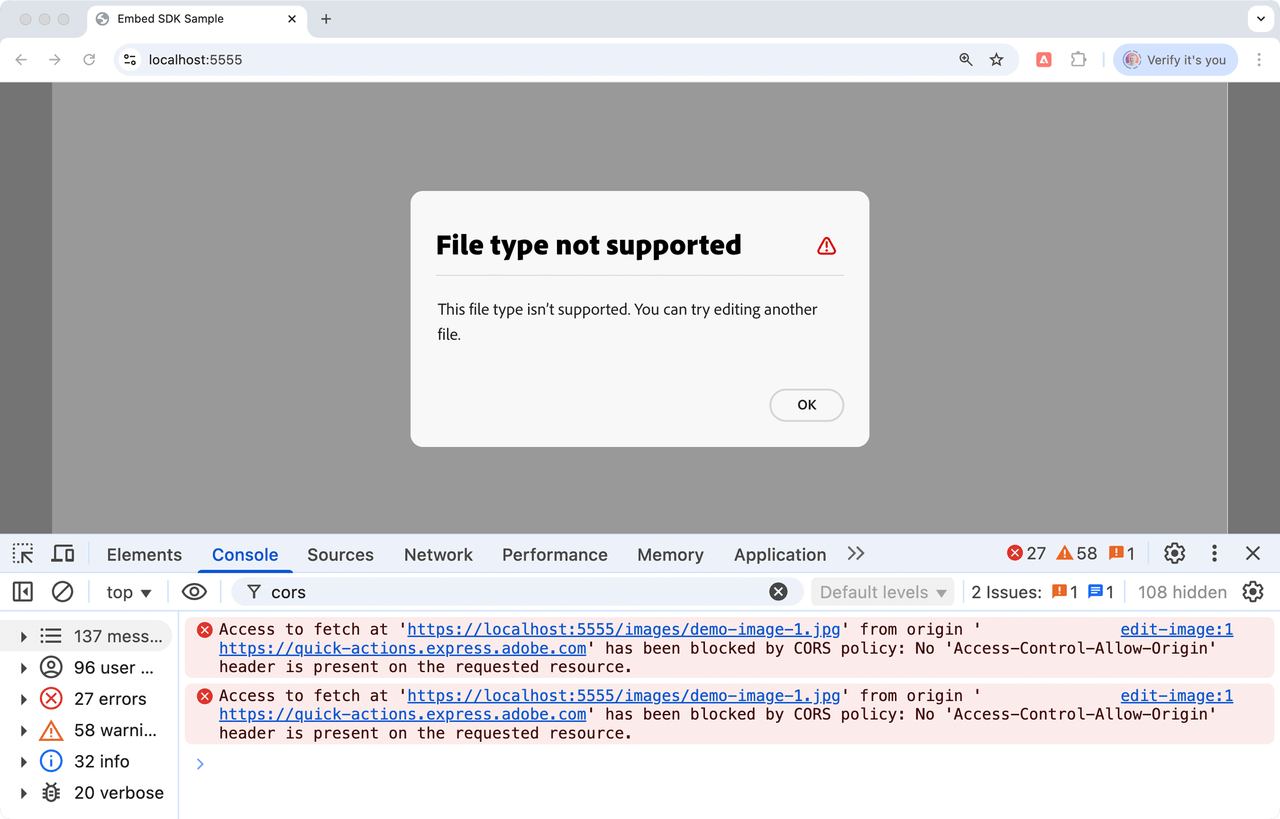Expand the 27 errors group
1280x819 pixels.
[x=24, y=699]
